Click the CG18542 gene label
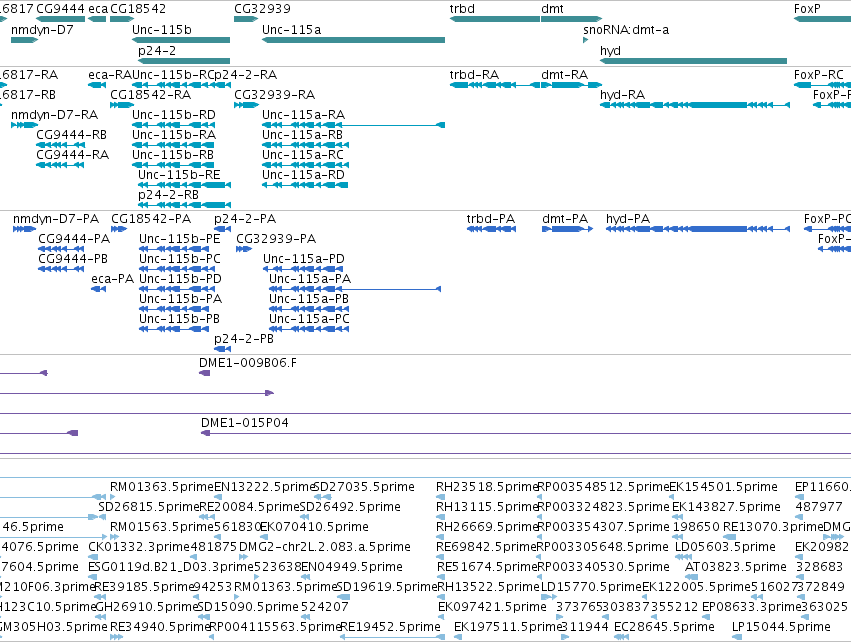This screenshot has height=642, width=851. (138, 9)
